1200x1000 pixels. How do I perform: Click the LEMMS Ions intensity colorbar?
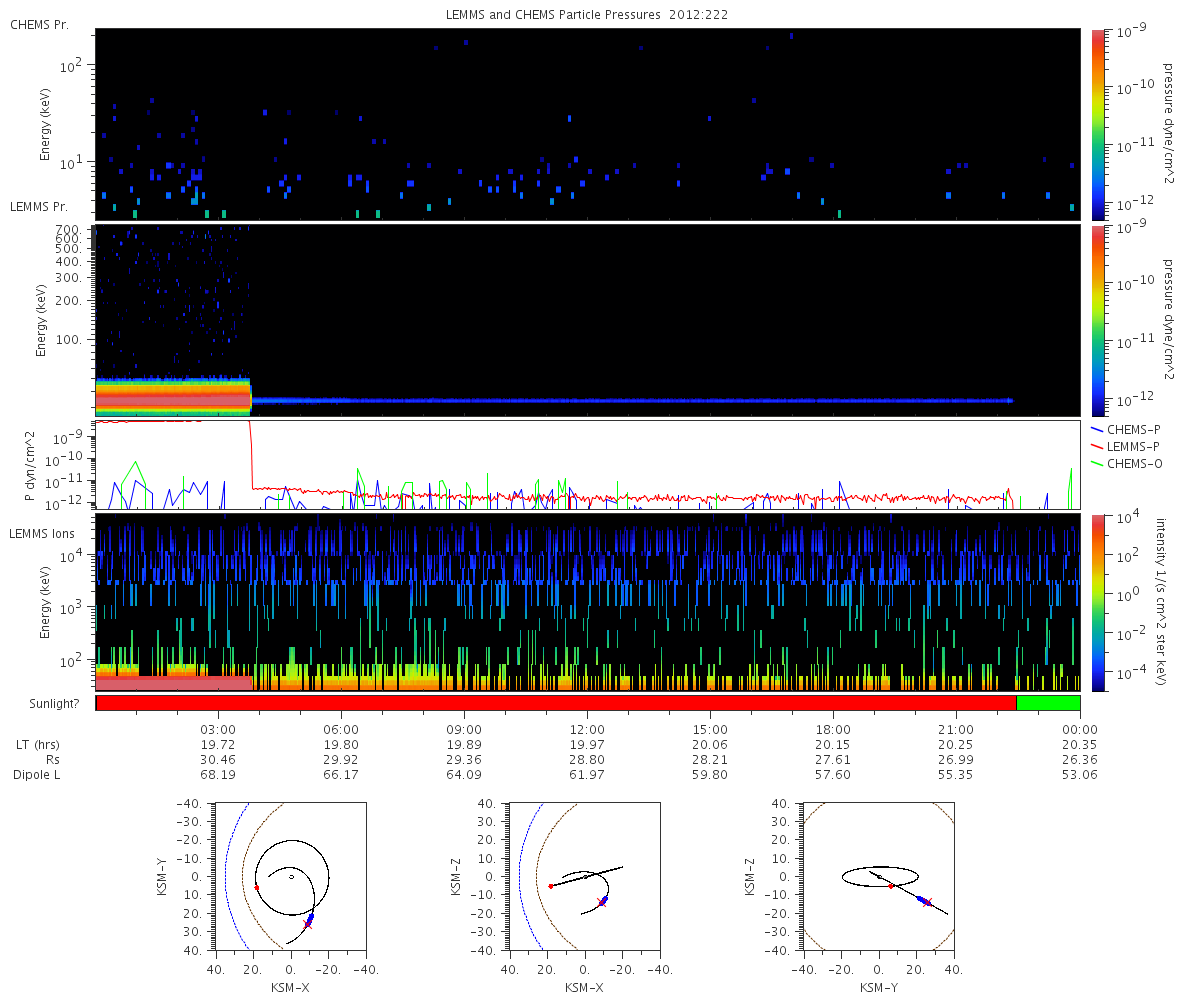[1098, 603]
